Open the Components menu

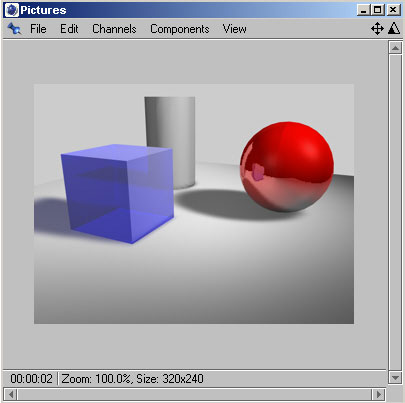point(180,29)
